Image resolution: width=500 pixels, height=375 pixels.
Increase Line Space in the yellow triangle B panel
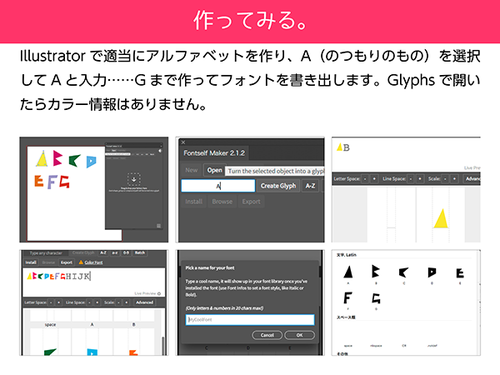tap(420, 179)
